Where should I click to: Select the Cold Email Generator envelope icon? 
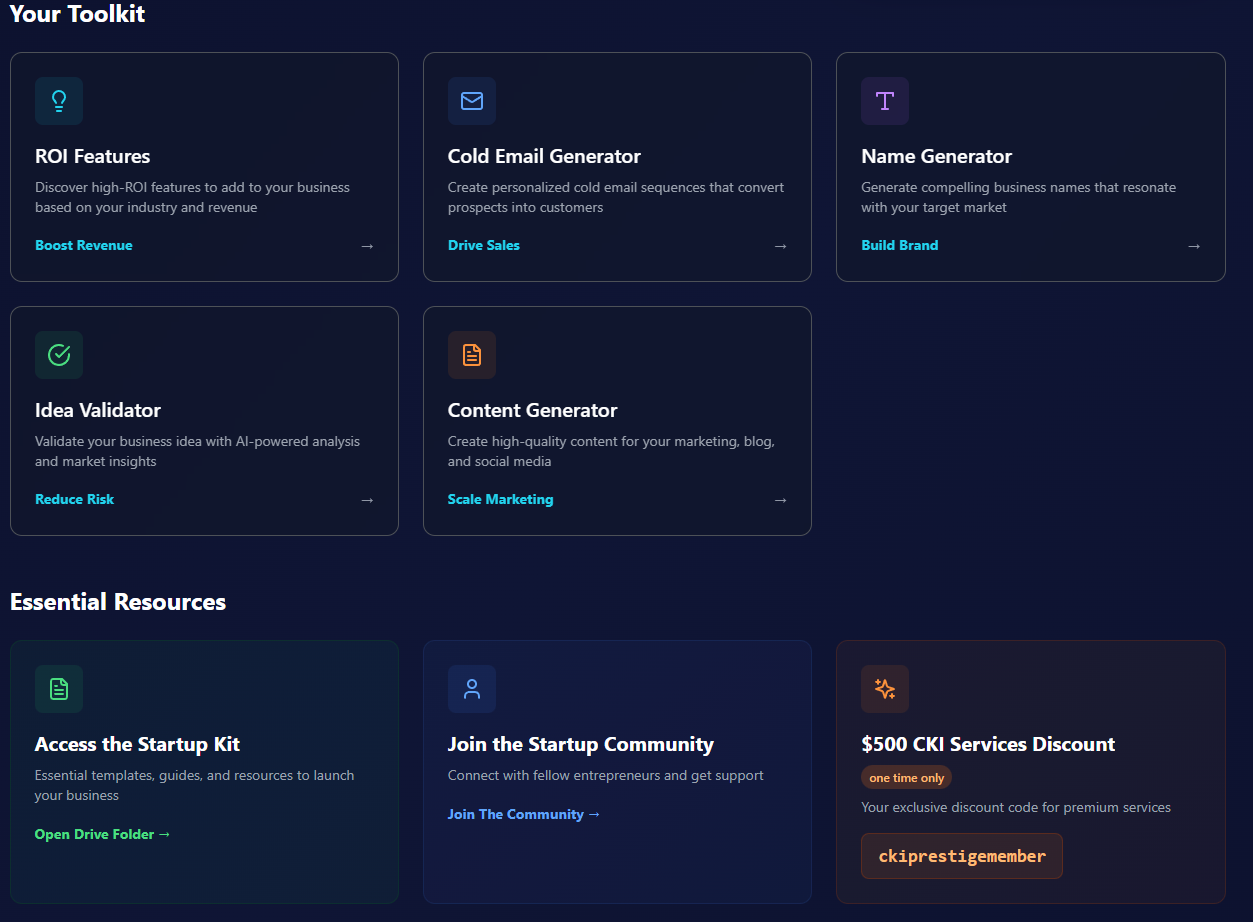[471, 100]
